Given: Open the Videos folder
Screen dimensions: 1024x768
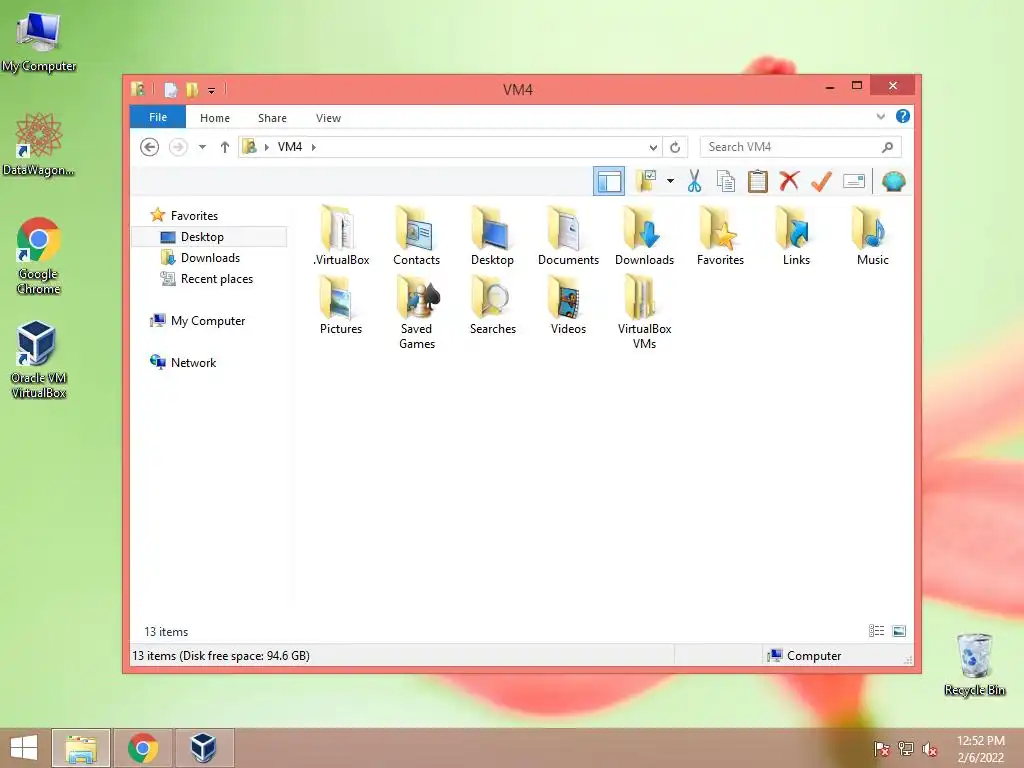Looking at the screenshot, I should (x=568, y=305).
